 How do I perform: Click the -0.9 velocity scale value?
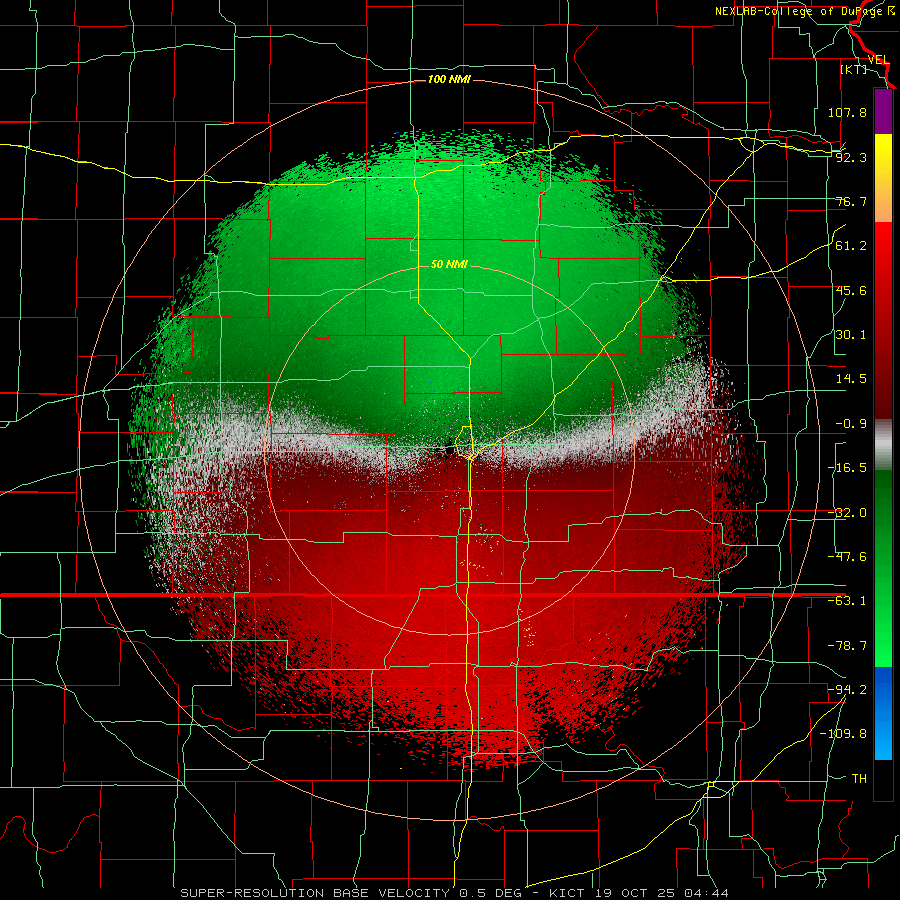point(851,424)
